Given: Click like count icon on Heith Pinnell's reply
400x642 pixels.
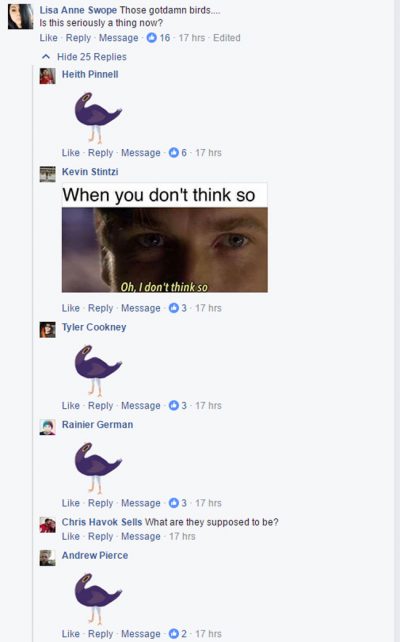Looking at the screenshot, I should pyautogui.click(x=174, y=153).
